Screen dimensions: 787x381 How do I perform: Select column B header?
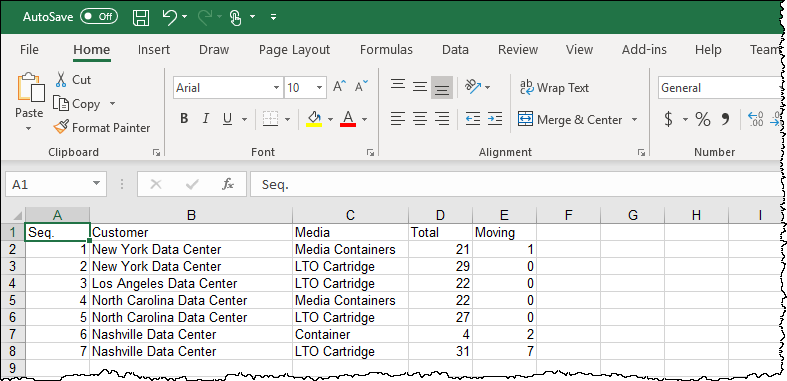coord(191,215)
